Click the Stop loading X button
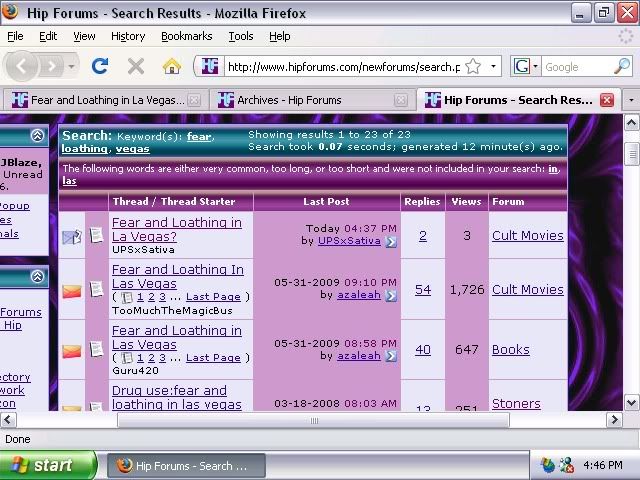 (136, 66)
